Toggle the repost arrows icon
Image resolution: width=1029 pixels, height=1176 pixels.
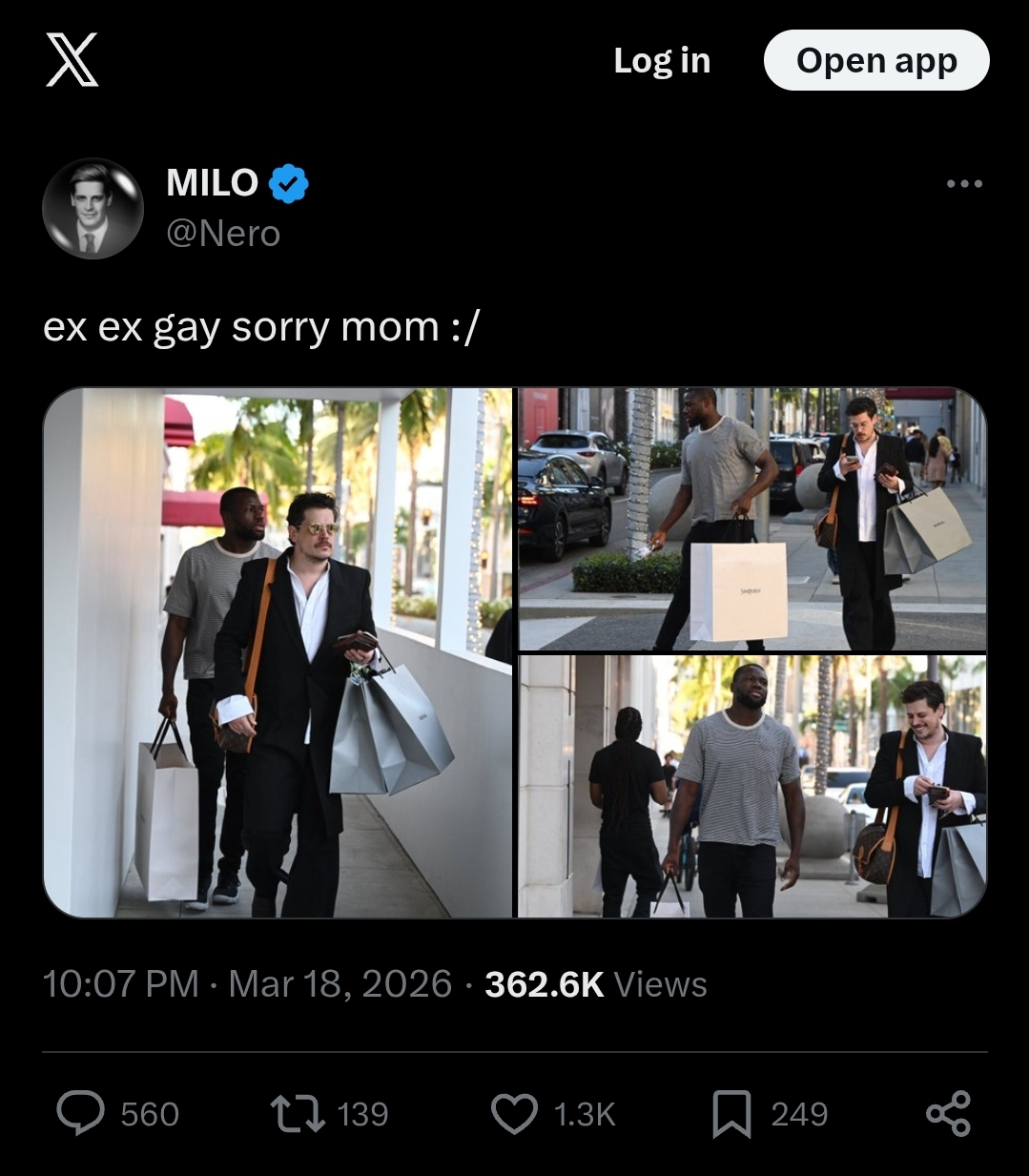click(x=297, y=1113)
